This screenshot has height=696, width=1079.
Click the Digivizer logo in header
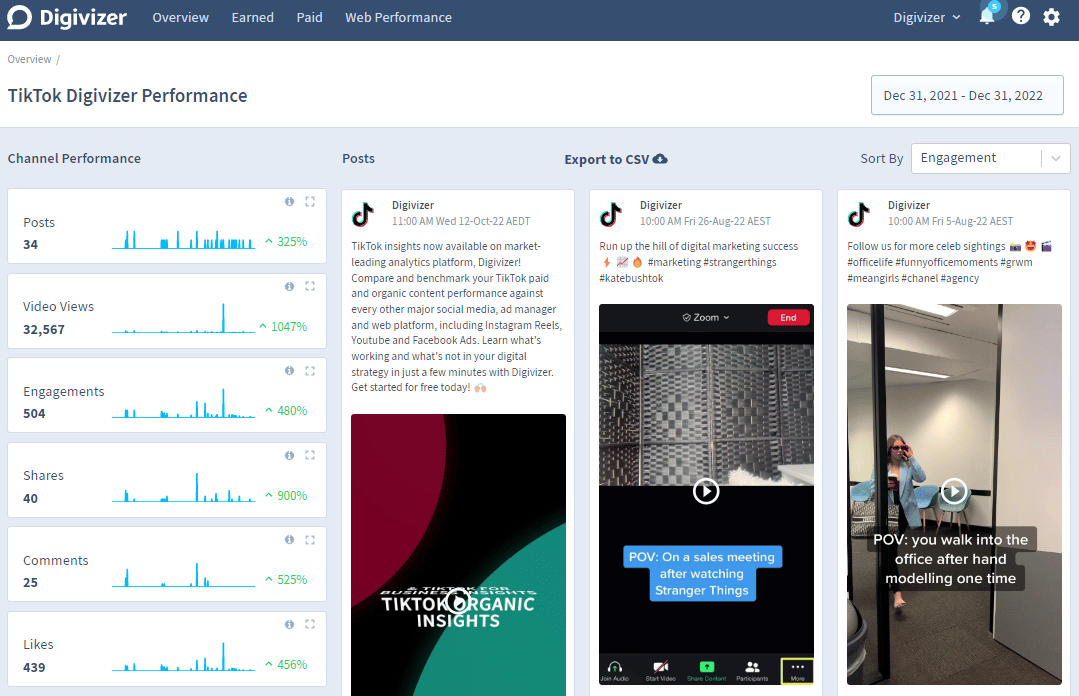[x=67, y=17]
